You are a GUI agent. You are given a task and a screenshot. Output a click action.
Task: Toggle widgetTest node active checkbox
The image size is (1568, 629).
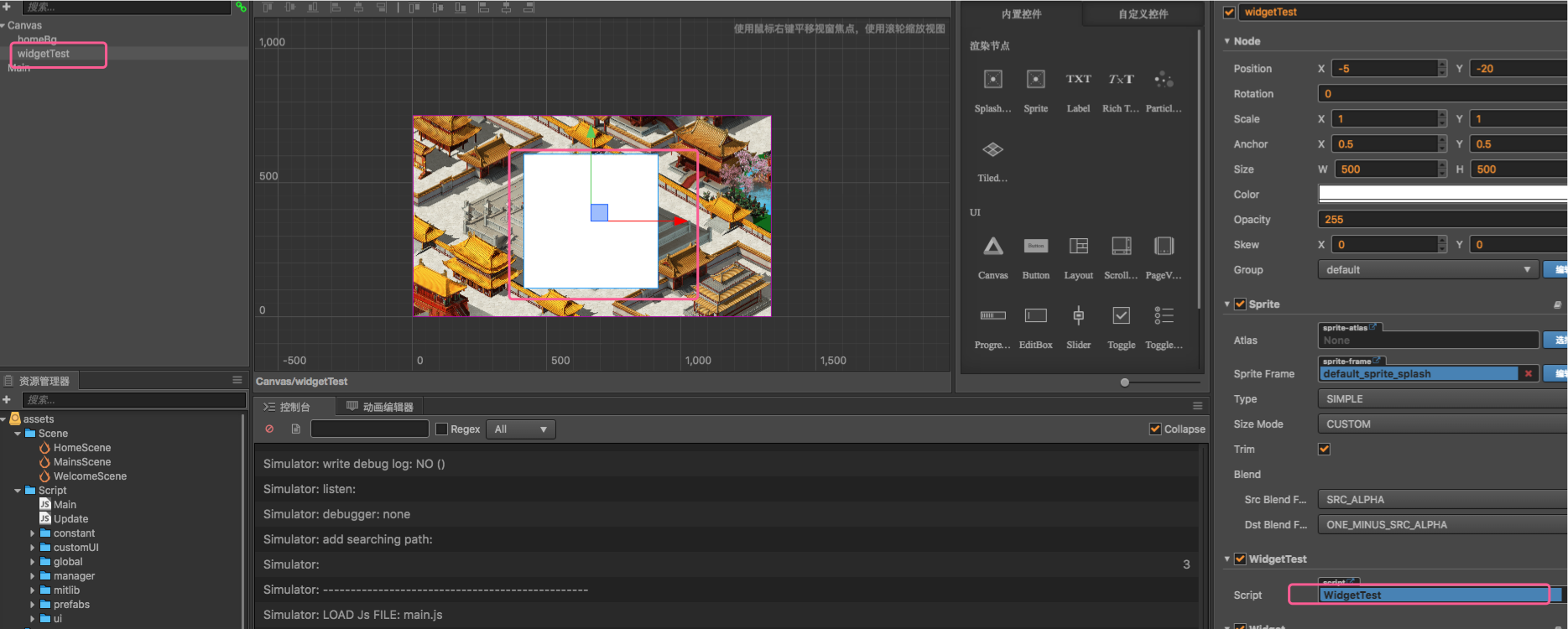tap(1229, 12)
